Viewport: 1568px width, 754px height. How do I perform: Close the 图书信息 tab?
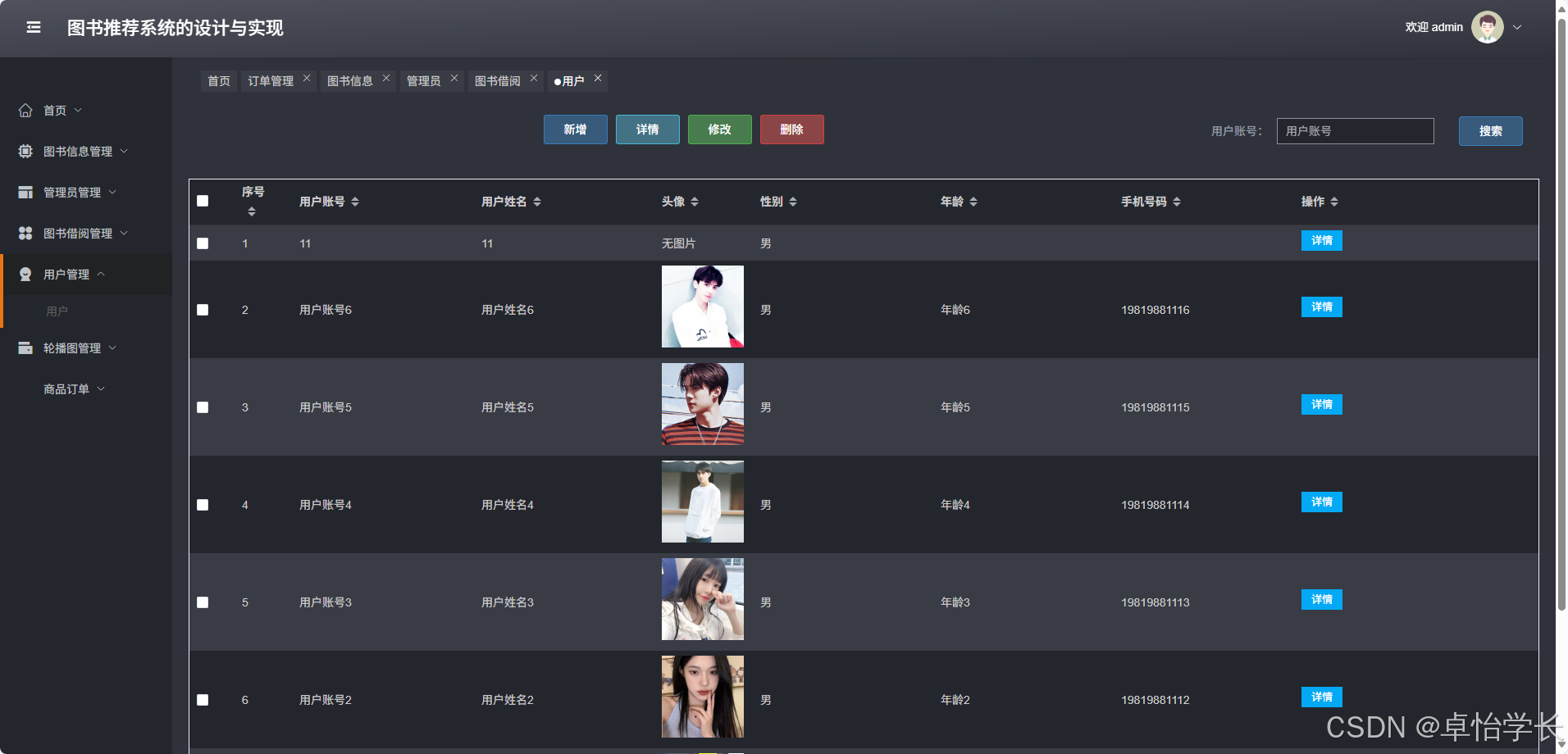click(x=386, y=78)
